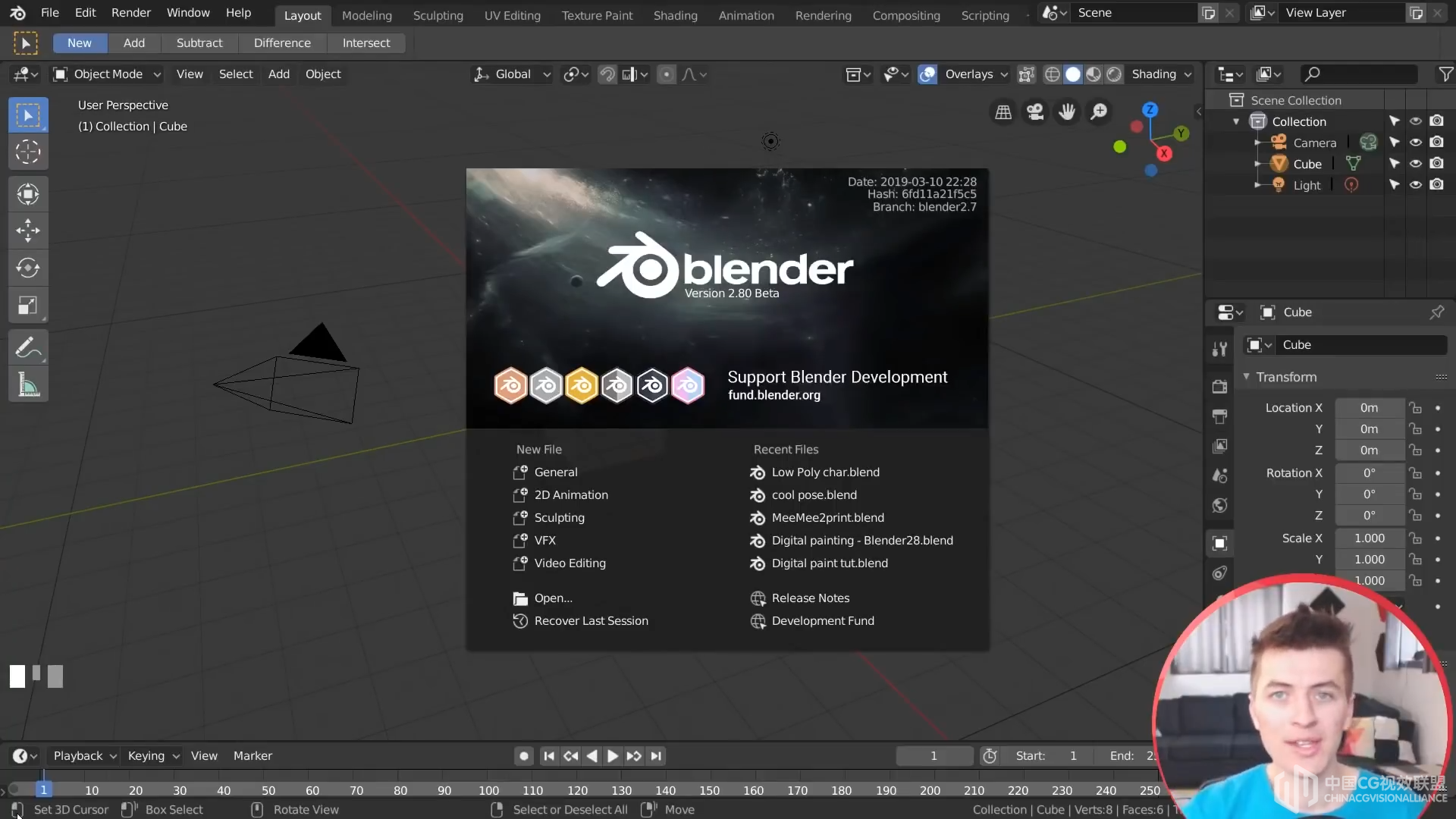Screen dimensions: 1456x819
Task: Open Active Tool settings tab
Action: click(x=1219, y=349)
